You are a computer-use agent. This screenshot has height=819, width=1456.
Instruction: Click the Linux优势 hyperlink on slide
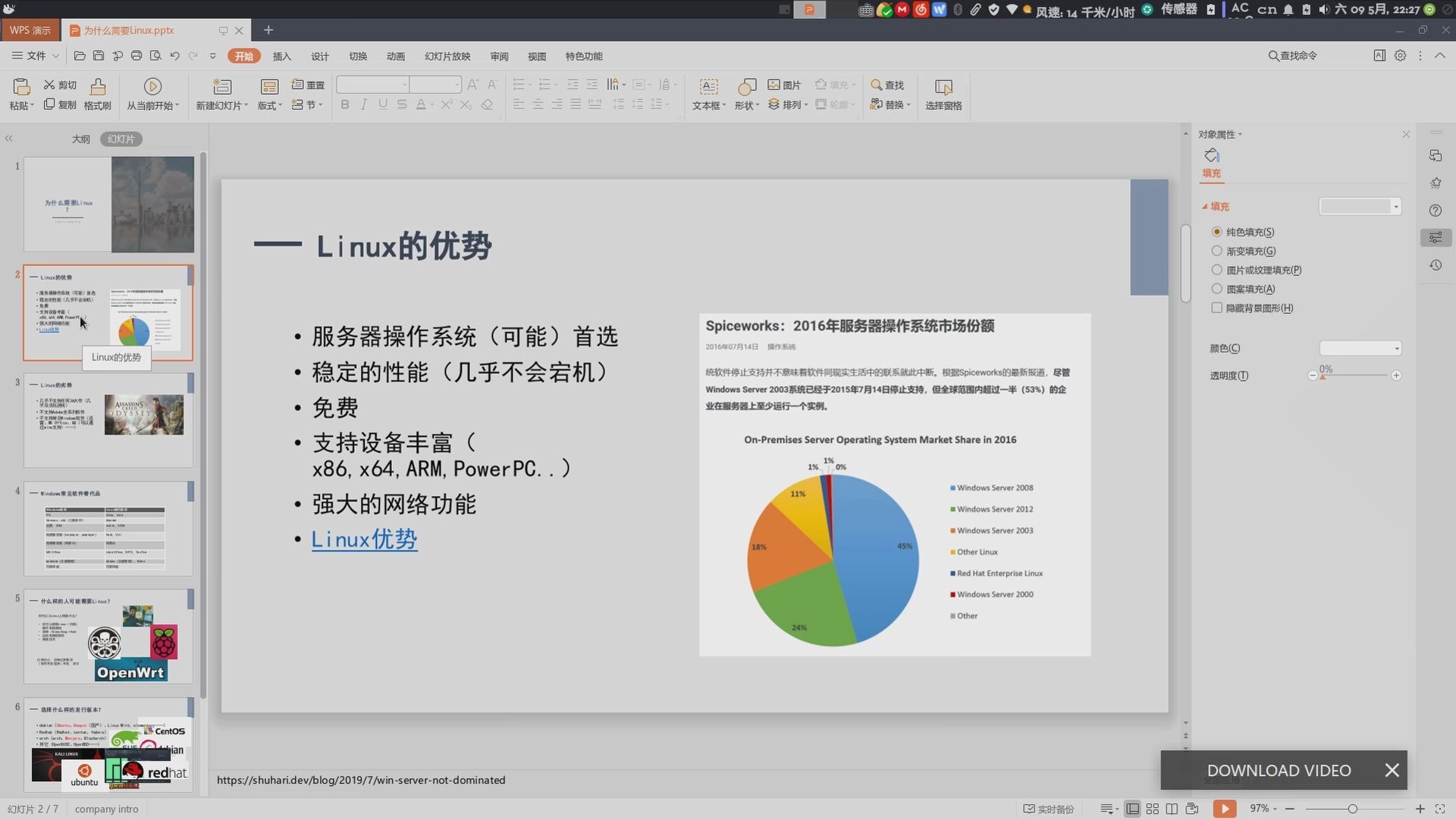point(364,539)
